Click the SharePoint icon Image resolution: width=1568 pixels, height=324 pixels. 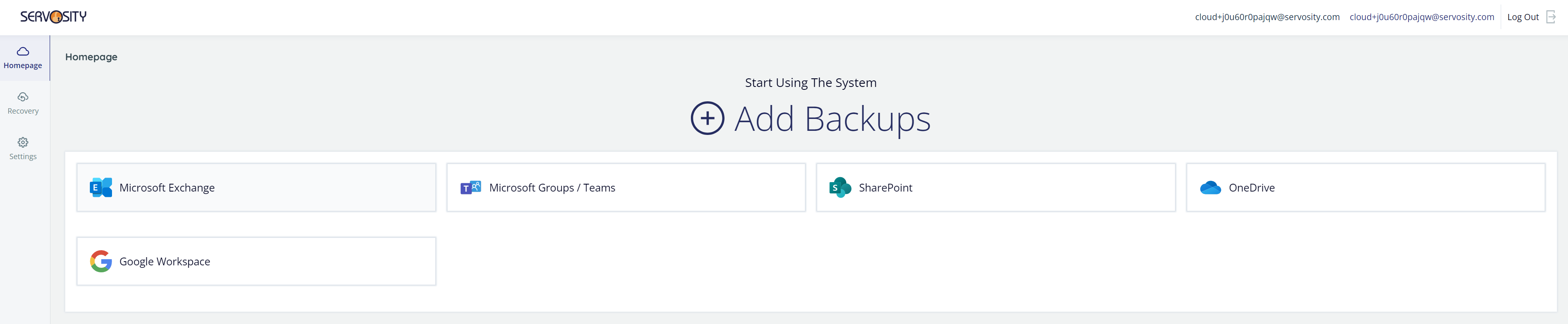(840, 187)
